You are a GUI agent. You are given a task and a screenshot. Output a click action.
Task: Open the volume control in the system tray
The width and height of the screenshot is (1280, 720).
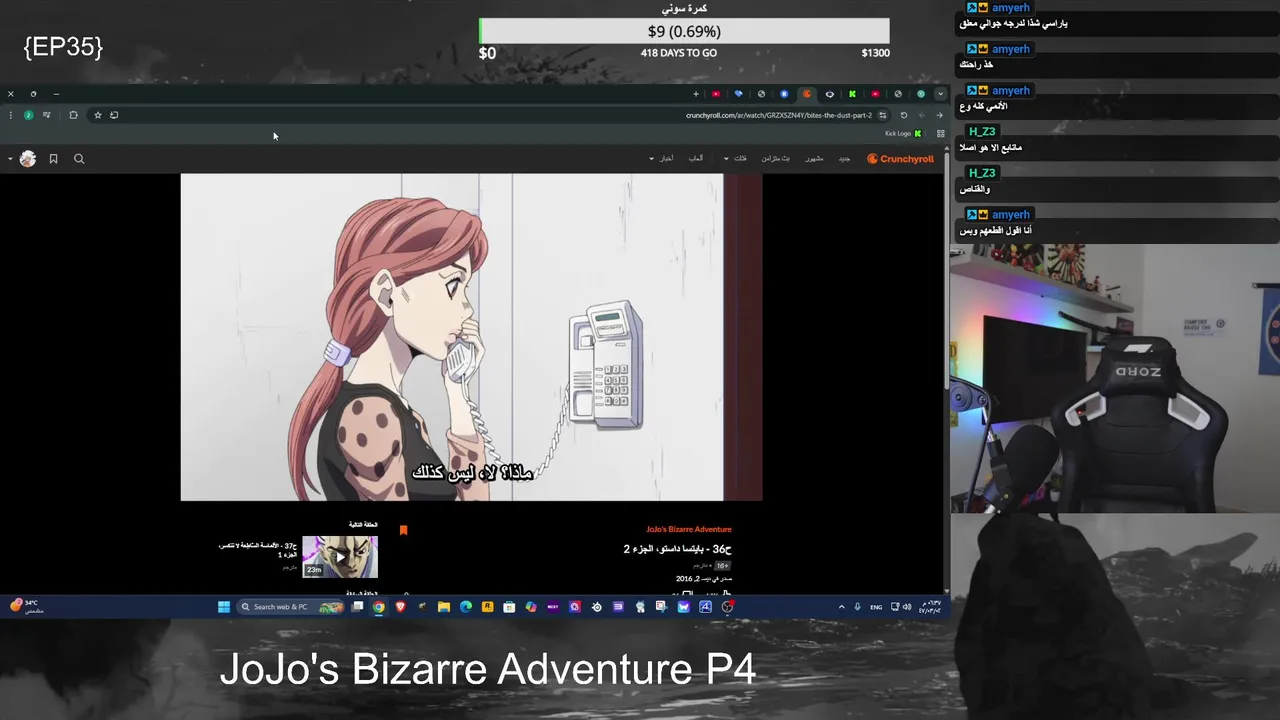coord(906,607)
